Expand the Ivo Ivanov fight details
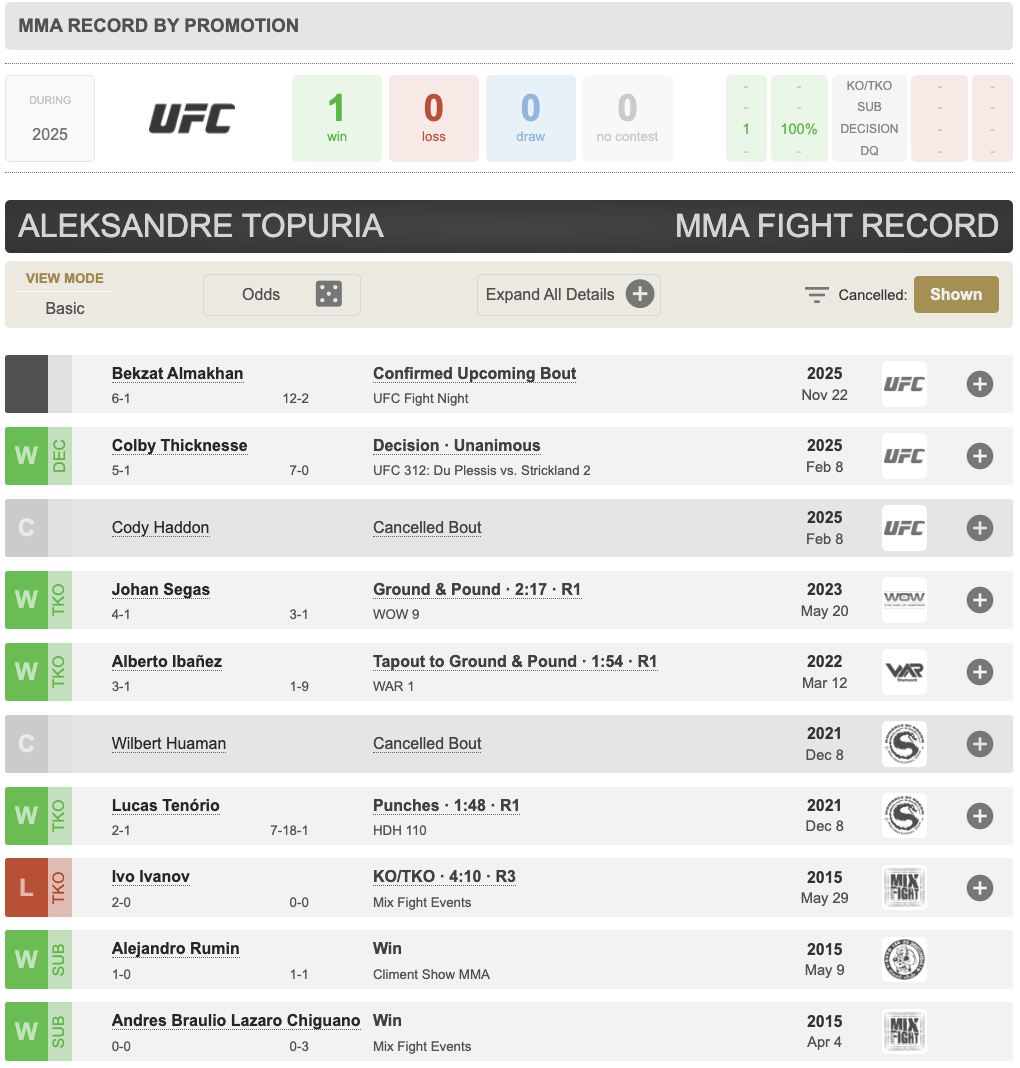This screenshot has height=1068, width=1020. pyautogui.click(x=980, y=888)
